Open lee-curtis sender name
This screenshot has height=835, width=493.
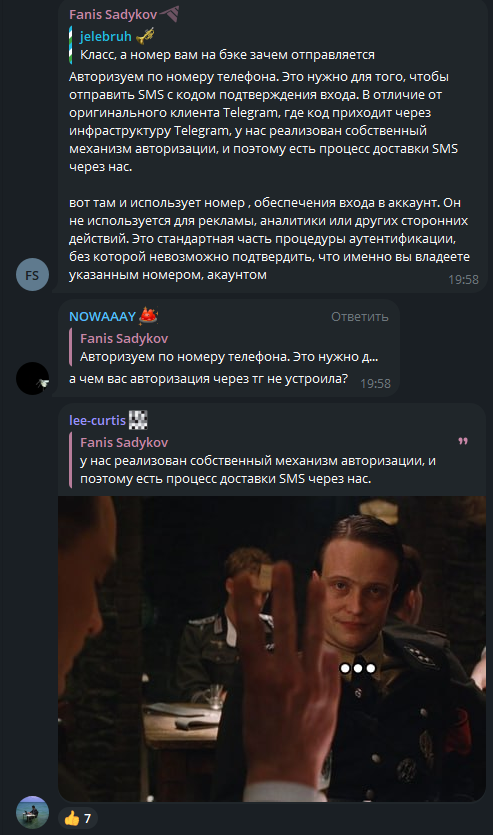(x=97, y=420)
